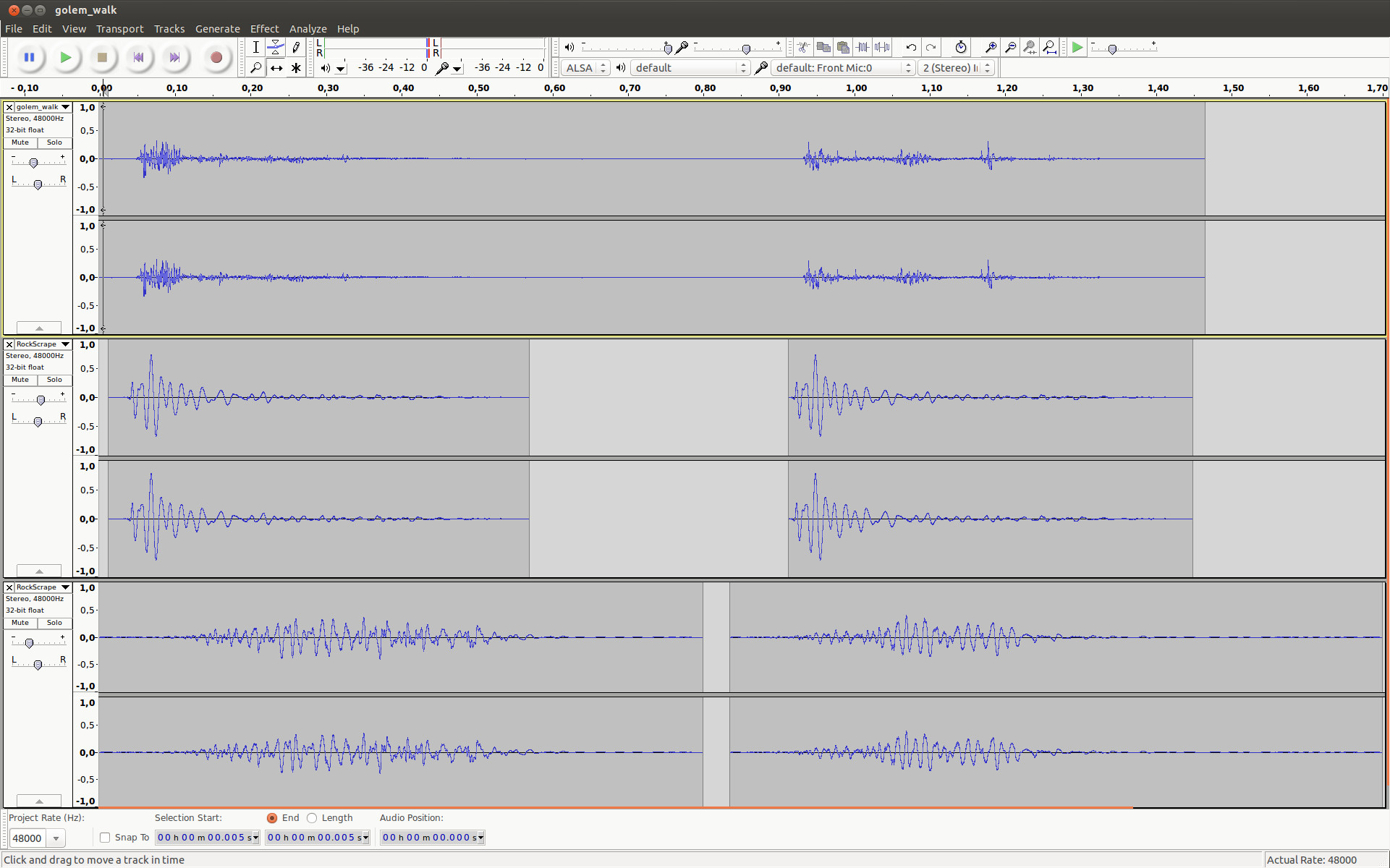The image size is (1390, 868).
Task: Open the Generate menu
Action: click(x=217, y=29)
